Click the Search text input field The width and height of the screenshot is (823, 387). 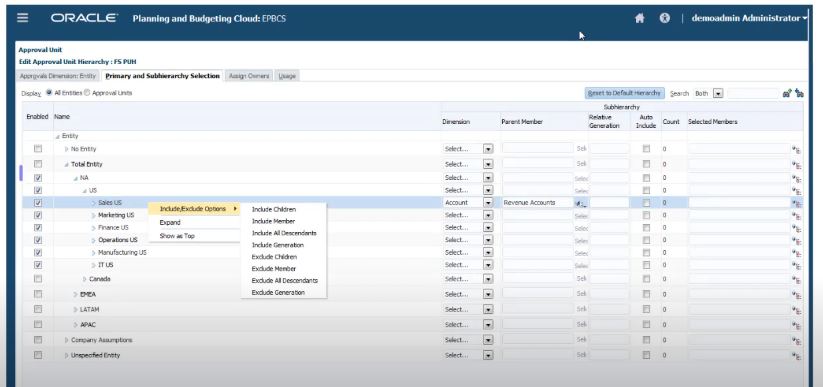coord(753,93)
